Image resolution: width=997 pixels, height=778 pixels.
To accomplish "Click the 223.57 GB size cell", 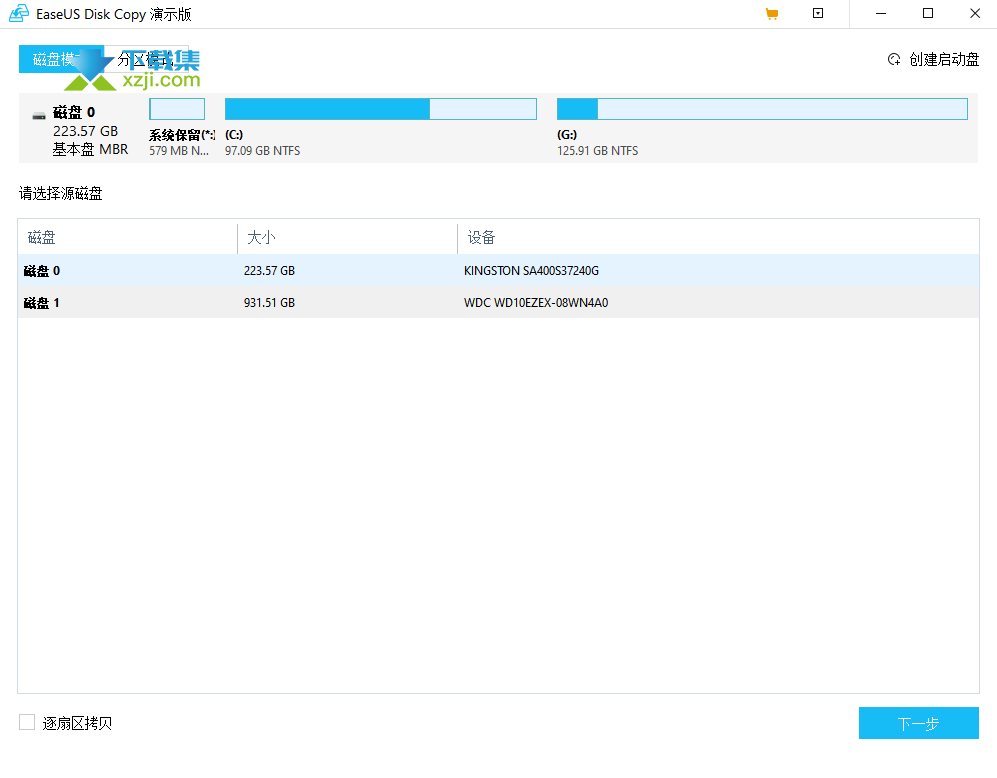I will (x=269, y=271).
